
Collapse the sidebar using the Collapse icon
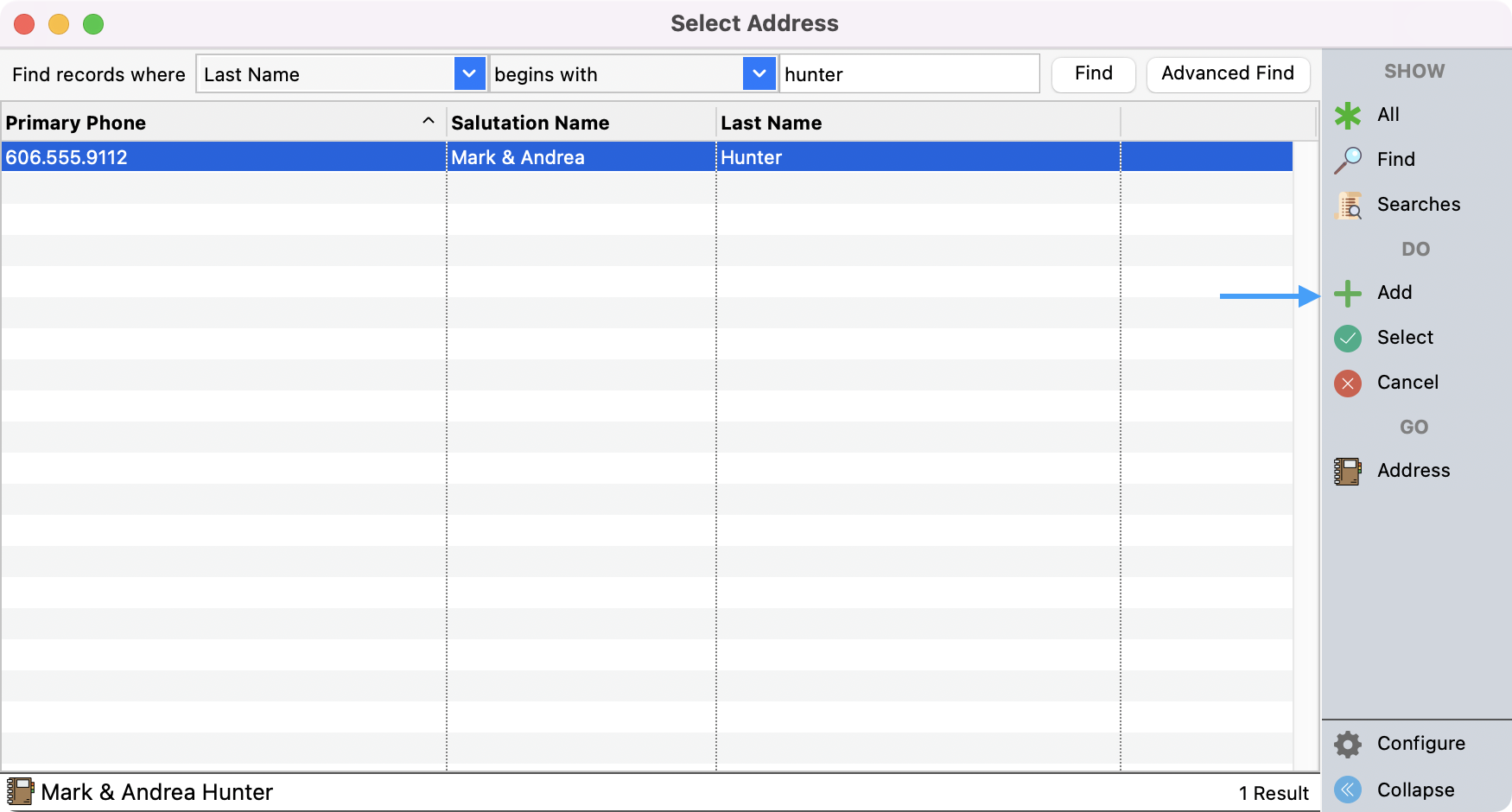click(x=1347, y=790)
